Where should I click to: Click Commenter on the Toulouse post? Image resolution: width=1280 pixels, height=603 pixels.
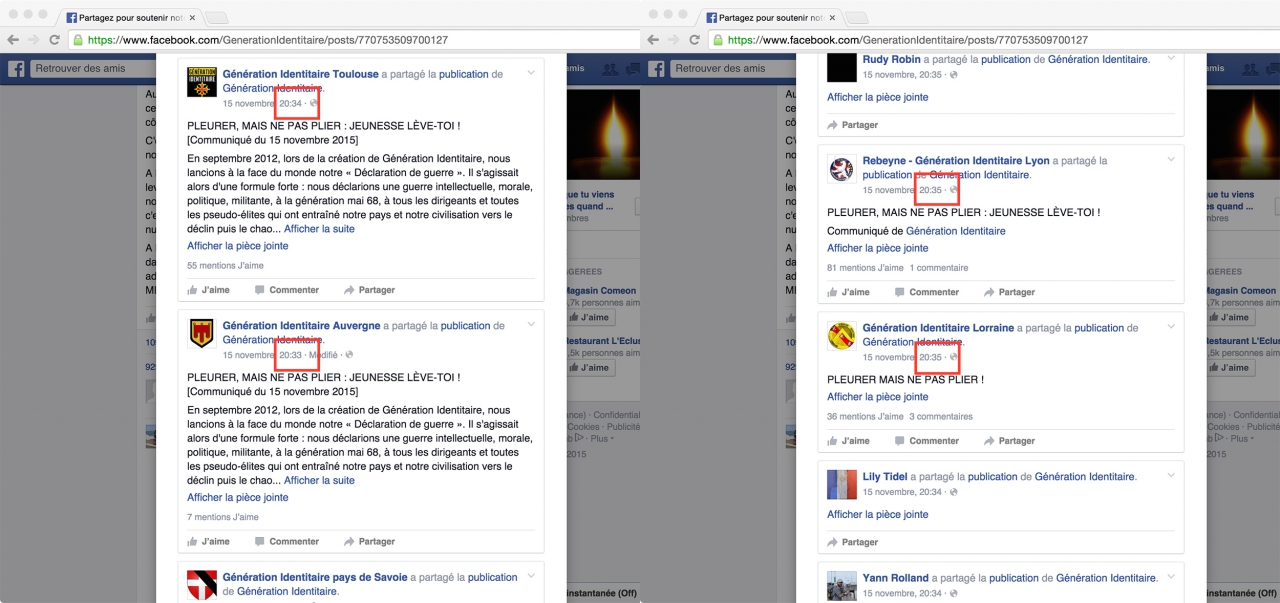pos(287,290)
